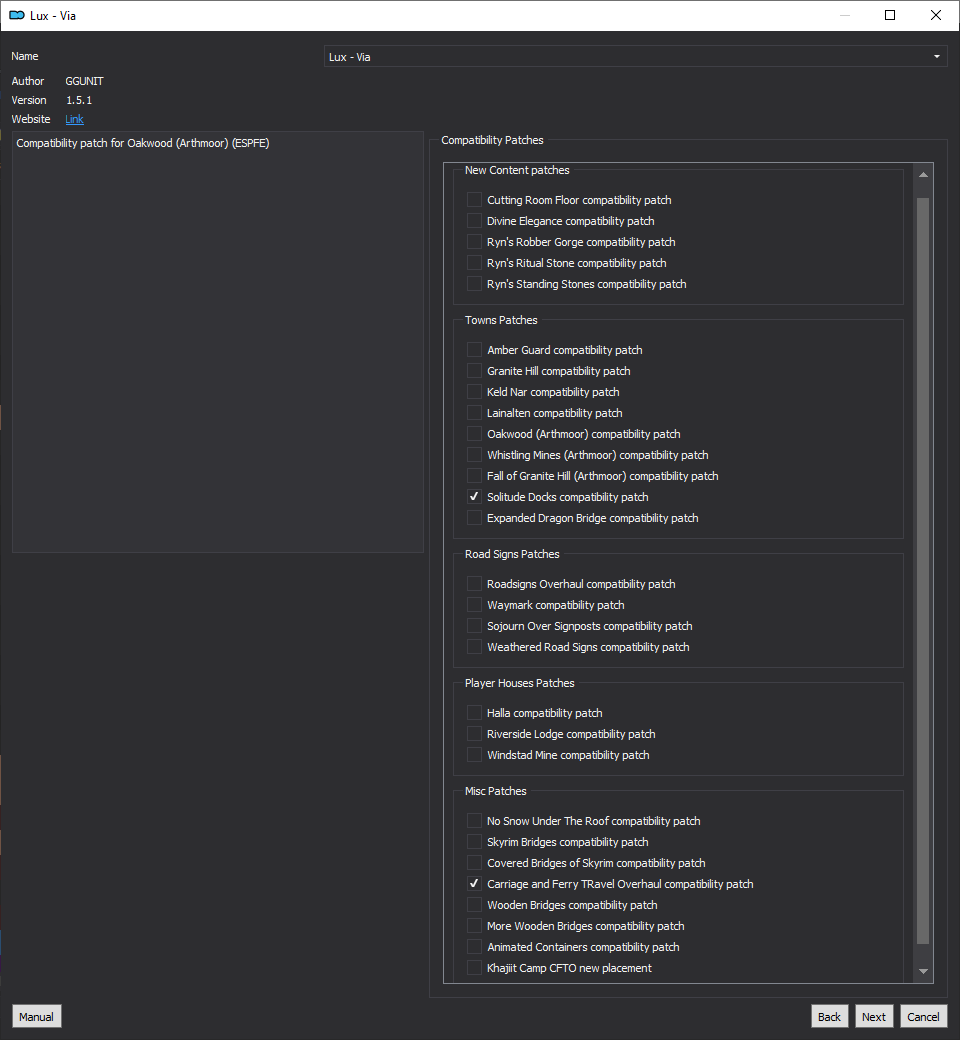Open the Name dropdown showing Lux - Via
The image size is (960, 1040).
tap(635, 56)
